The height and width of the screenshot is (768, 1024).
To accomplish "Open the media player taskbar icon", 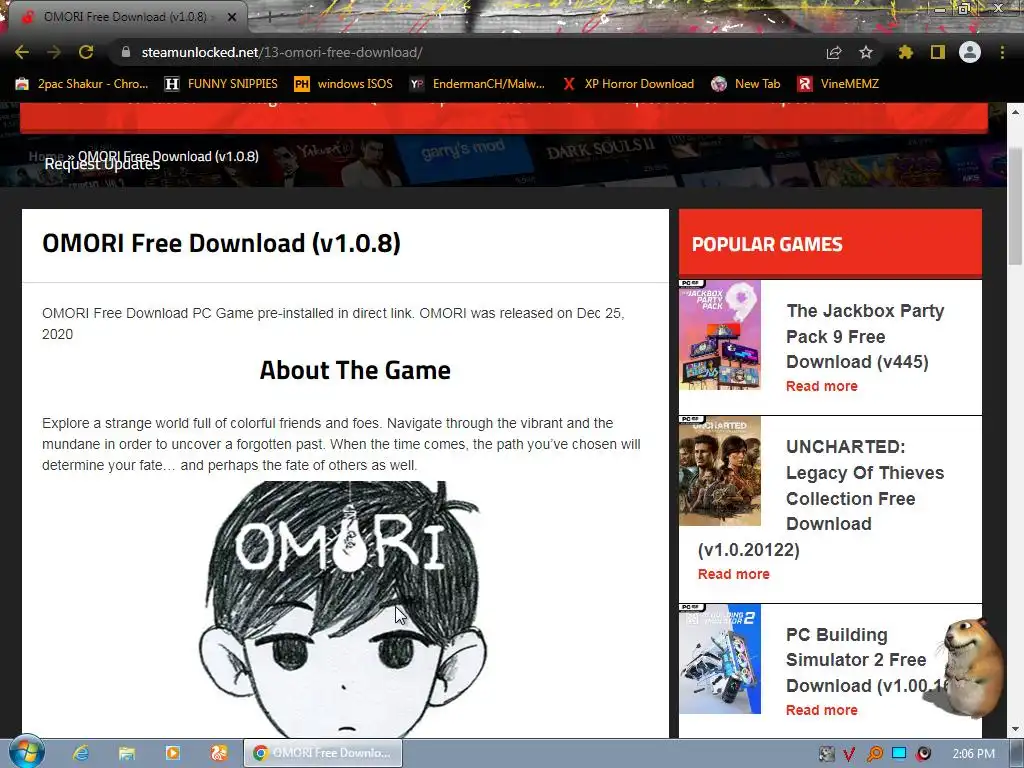I will click(x=173, y=753).
